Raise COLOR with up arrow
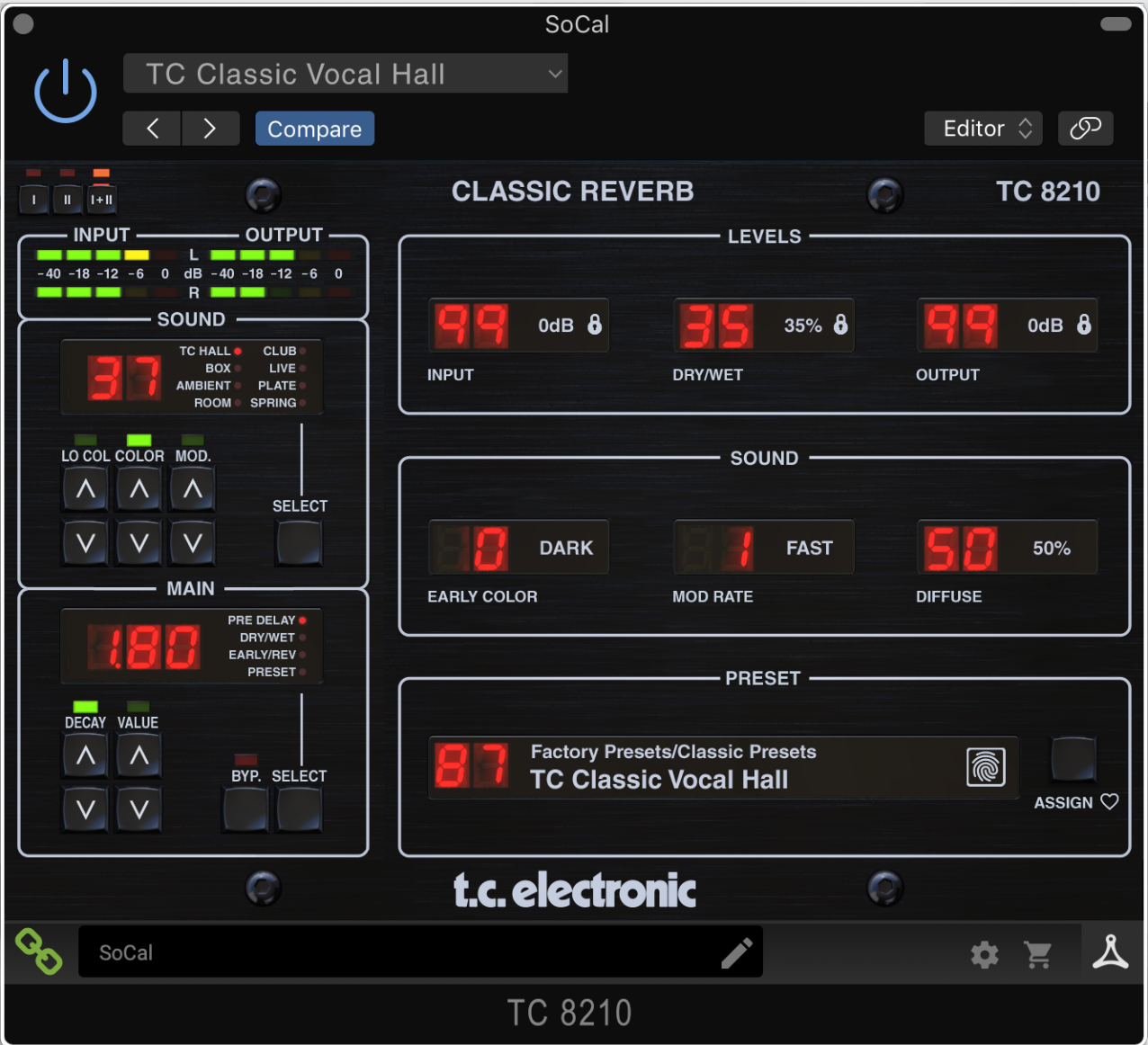Viewport: 1148px width, 1045px height. coord(139,490)
